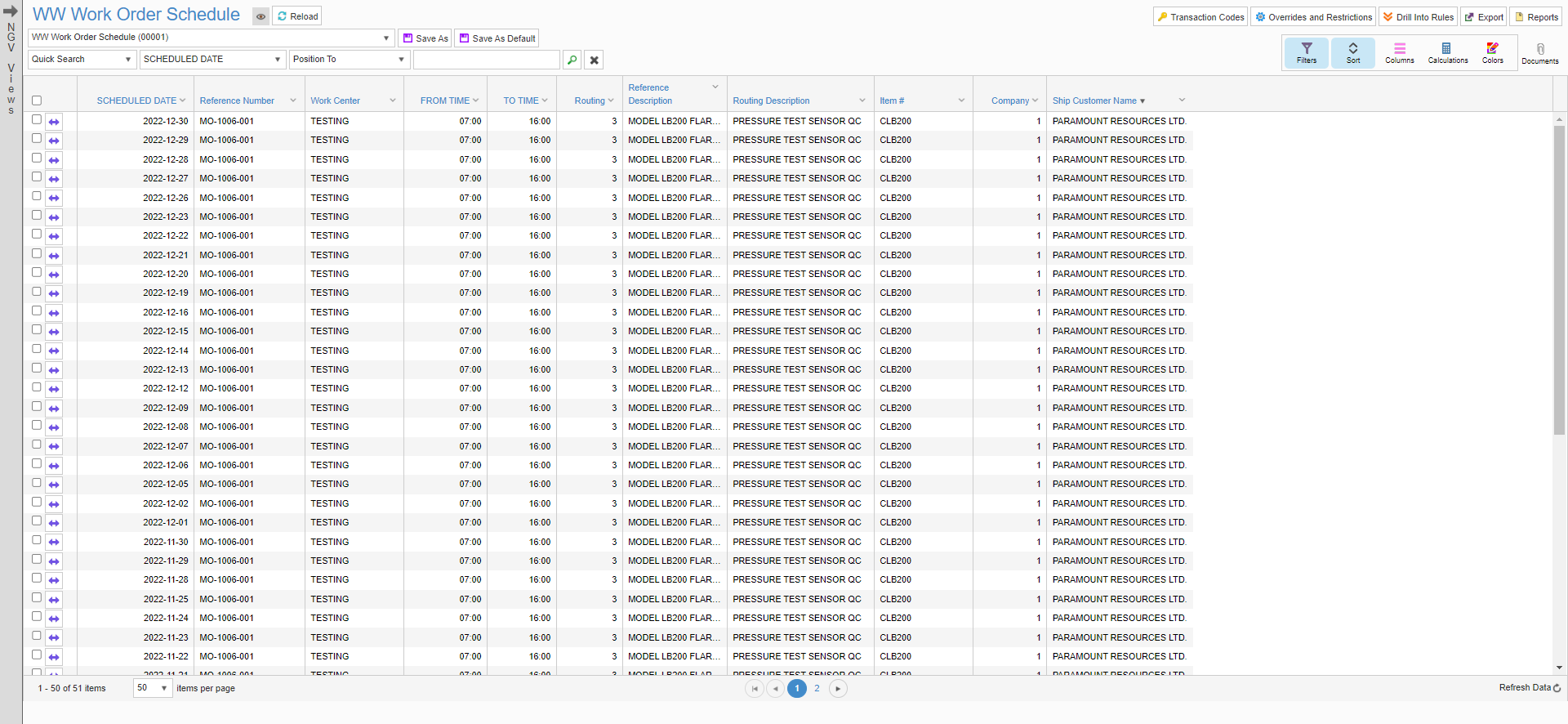Open the Routing Description column menu arrow
1568x724 pixels.
tap(862, 101)
